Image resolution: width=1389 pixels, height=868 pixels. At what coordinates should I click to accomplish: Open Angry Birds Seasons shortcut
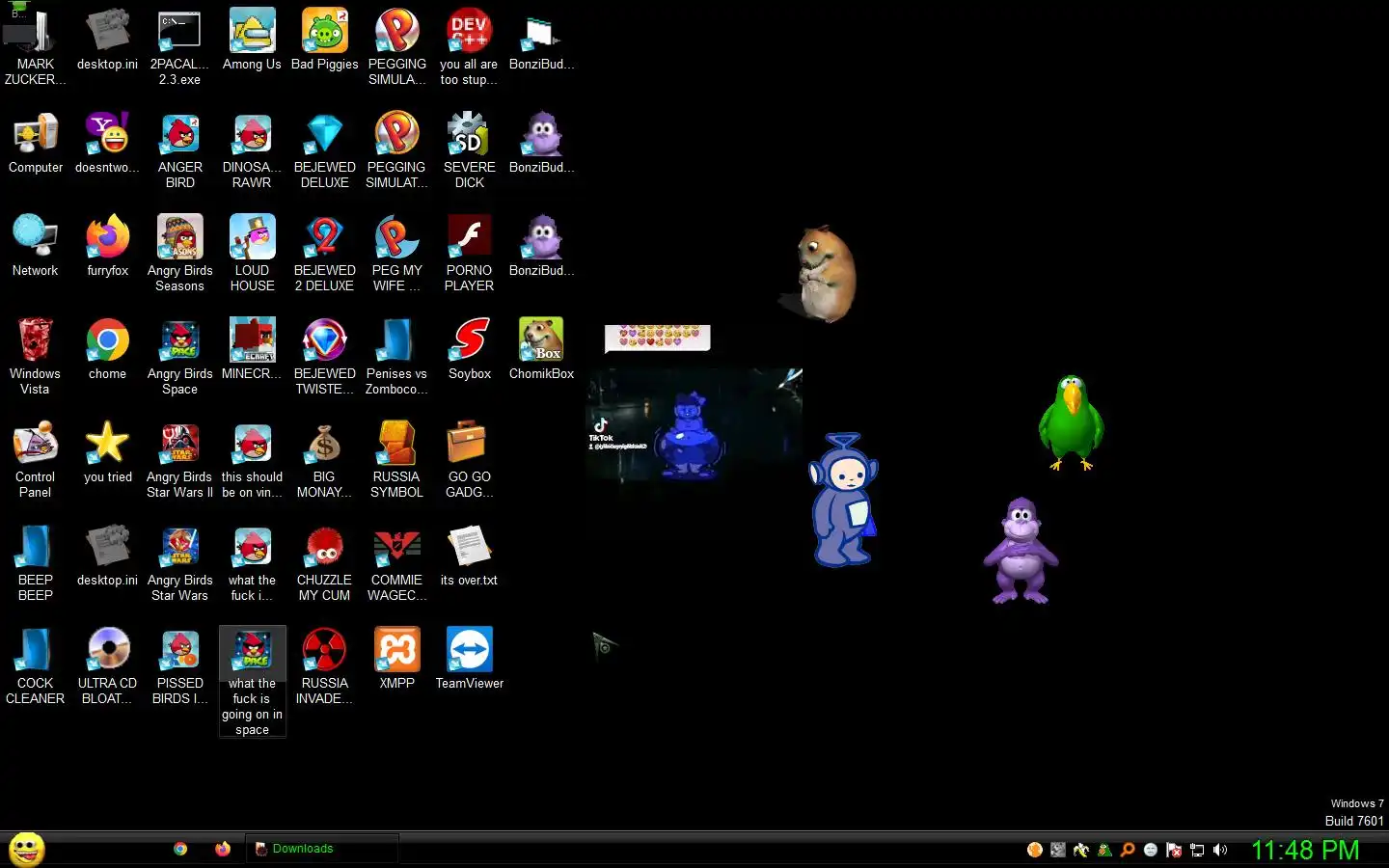coord(179,254)
